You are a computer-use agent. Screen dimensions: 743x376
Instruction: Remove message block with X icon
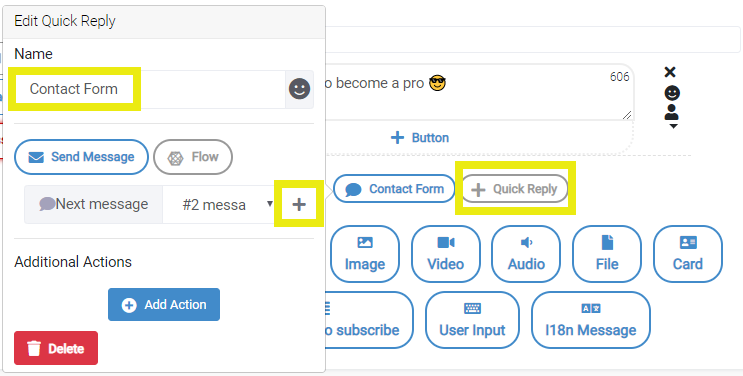click(x=670, y=72)
